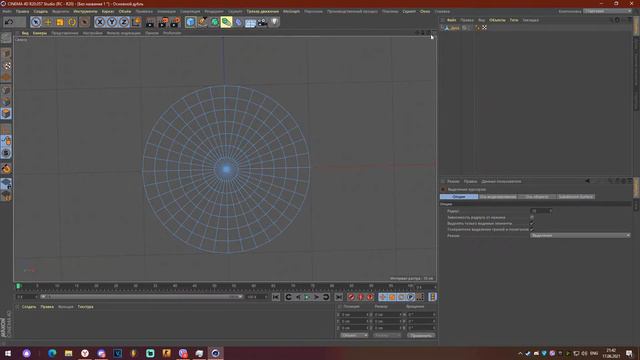
Task: Open the layout dropdown in top-right corner
Action: pyautogui.click(x=607, y=11)
